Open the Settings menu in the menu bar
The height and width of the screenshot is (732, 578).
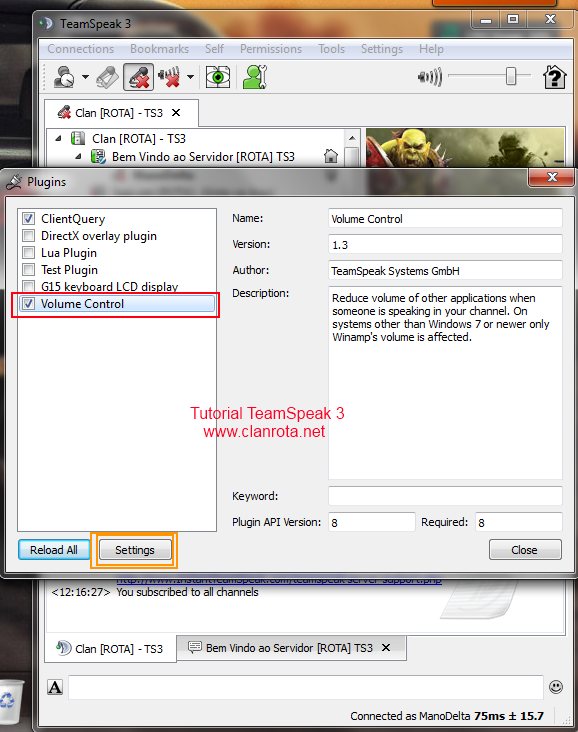[382, 49]
